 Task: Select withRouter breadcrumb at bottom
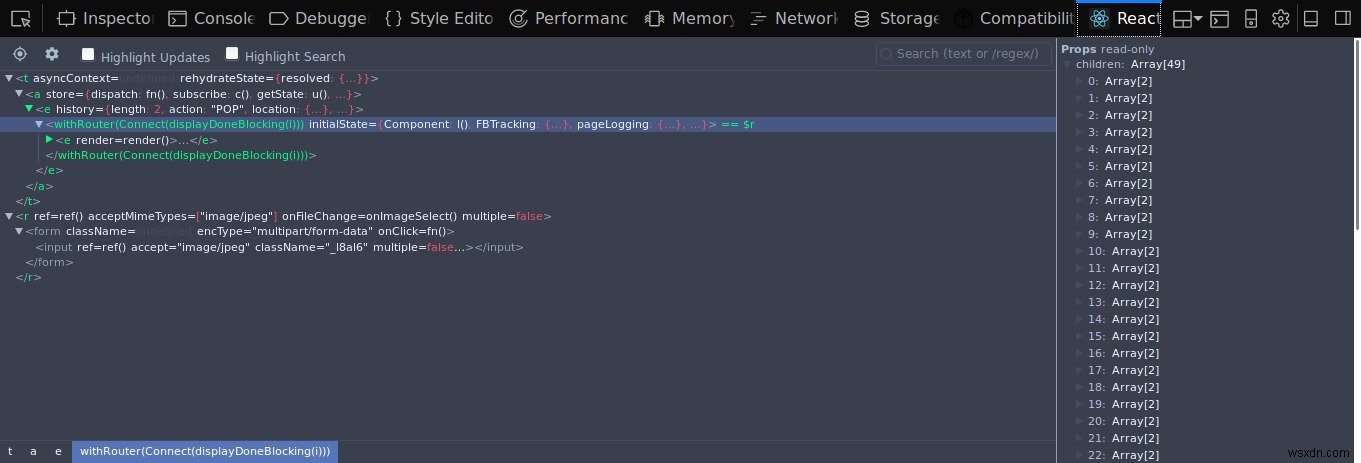click(x=205, y=451)
